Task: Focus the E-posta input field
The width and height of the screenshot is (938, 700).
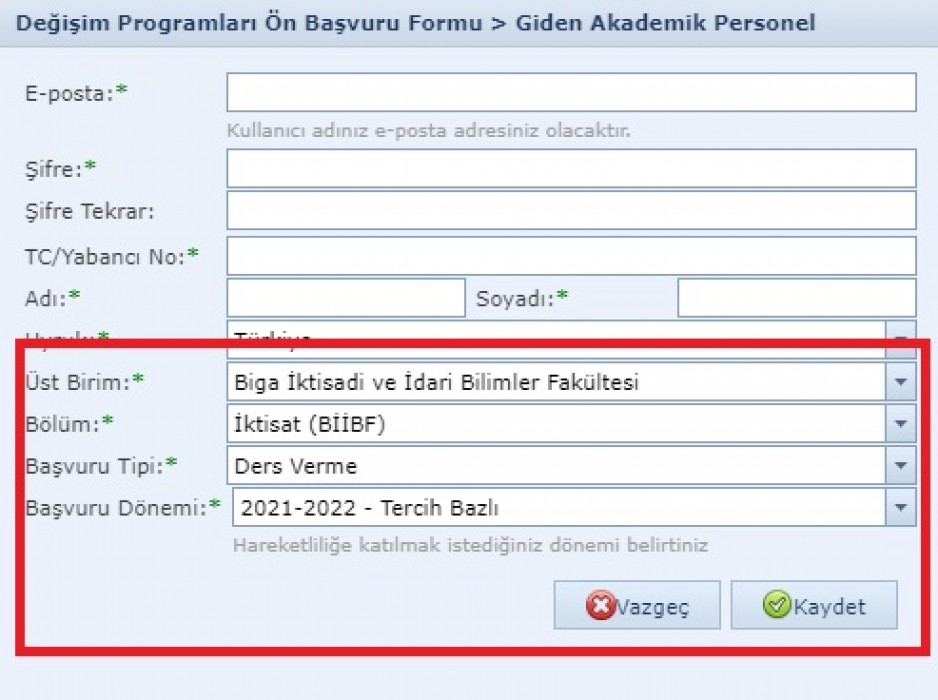Action: (x=571, y=92)
